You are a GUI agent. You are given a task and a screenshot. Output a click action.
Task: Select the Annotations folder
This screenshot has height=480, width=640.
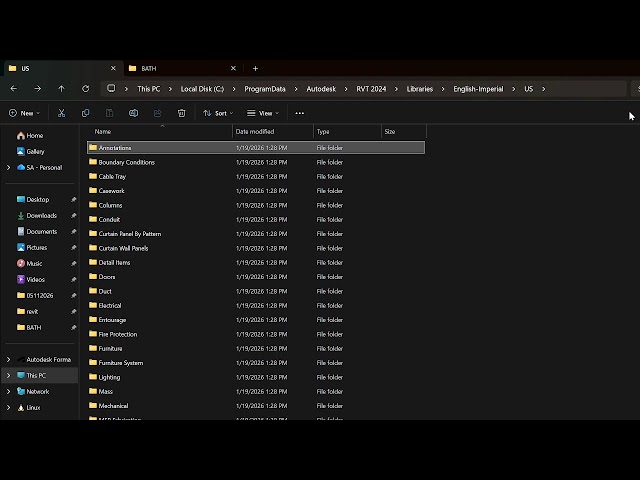256,148
